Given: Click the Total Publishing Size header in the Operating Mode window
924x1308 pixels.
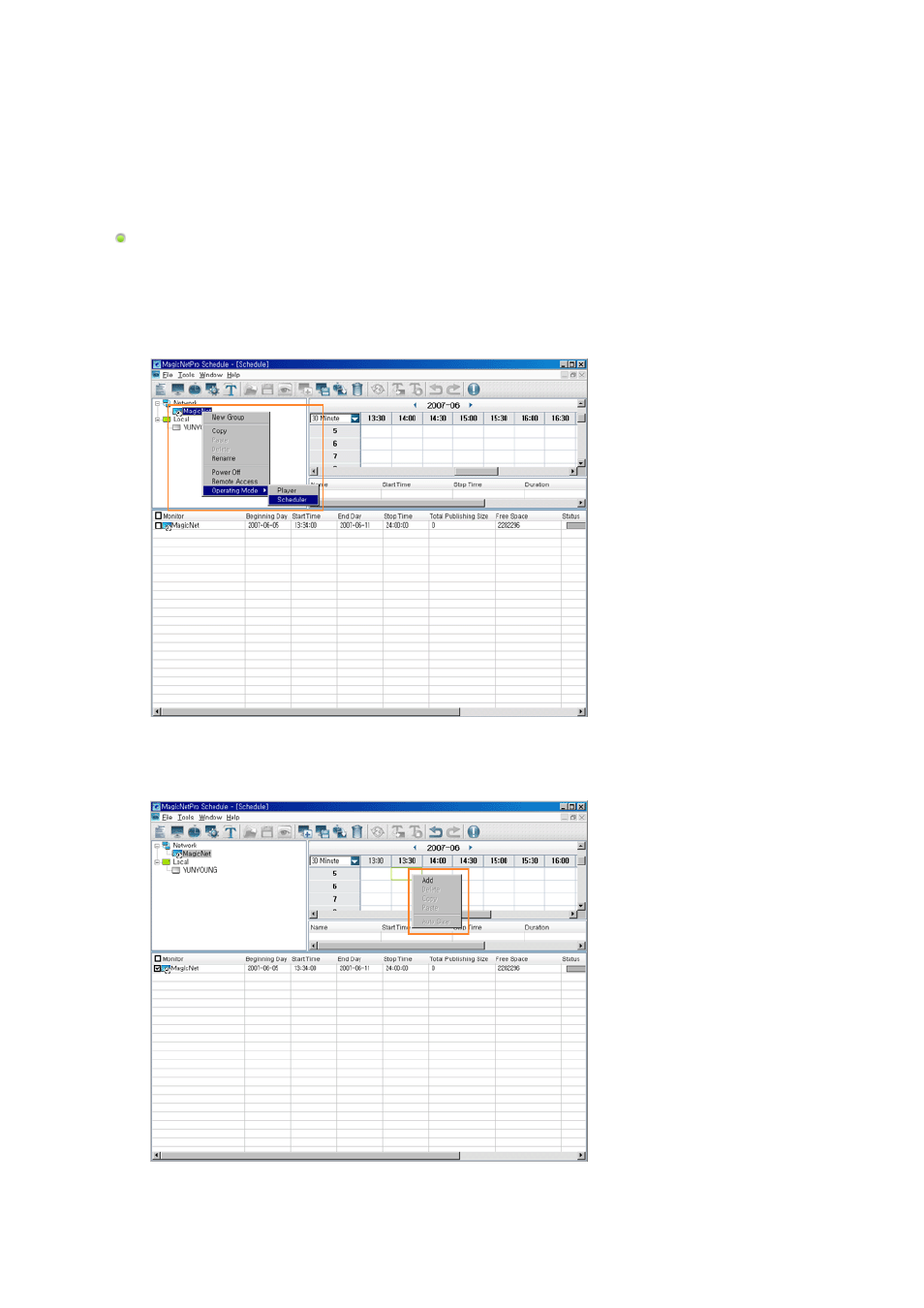Looking at the screenshot, I should (x=461, y=516).
